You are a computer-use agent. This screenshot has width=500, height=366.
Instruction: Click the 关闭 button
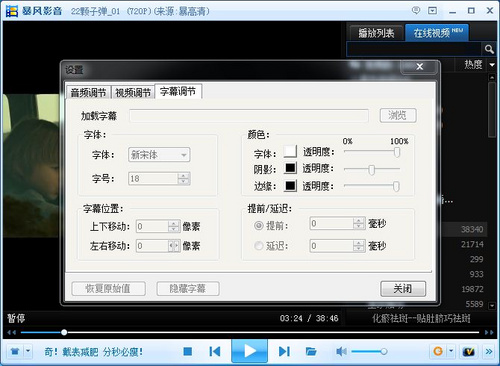pos(403,288)
